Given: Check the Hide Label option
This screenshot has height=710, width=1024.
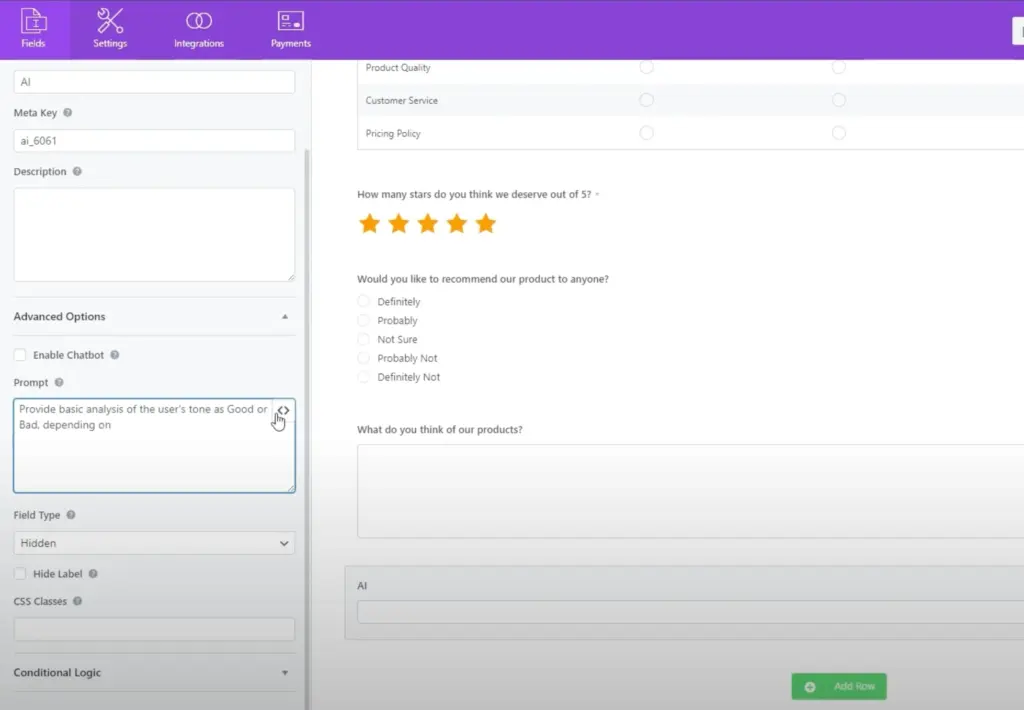Looking at the screenshot, I should (19, 573).
